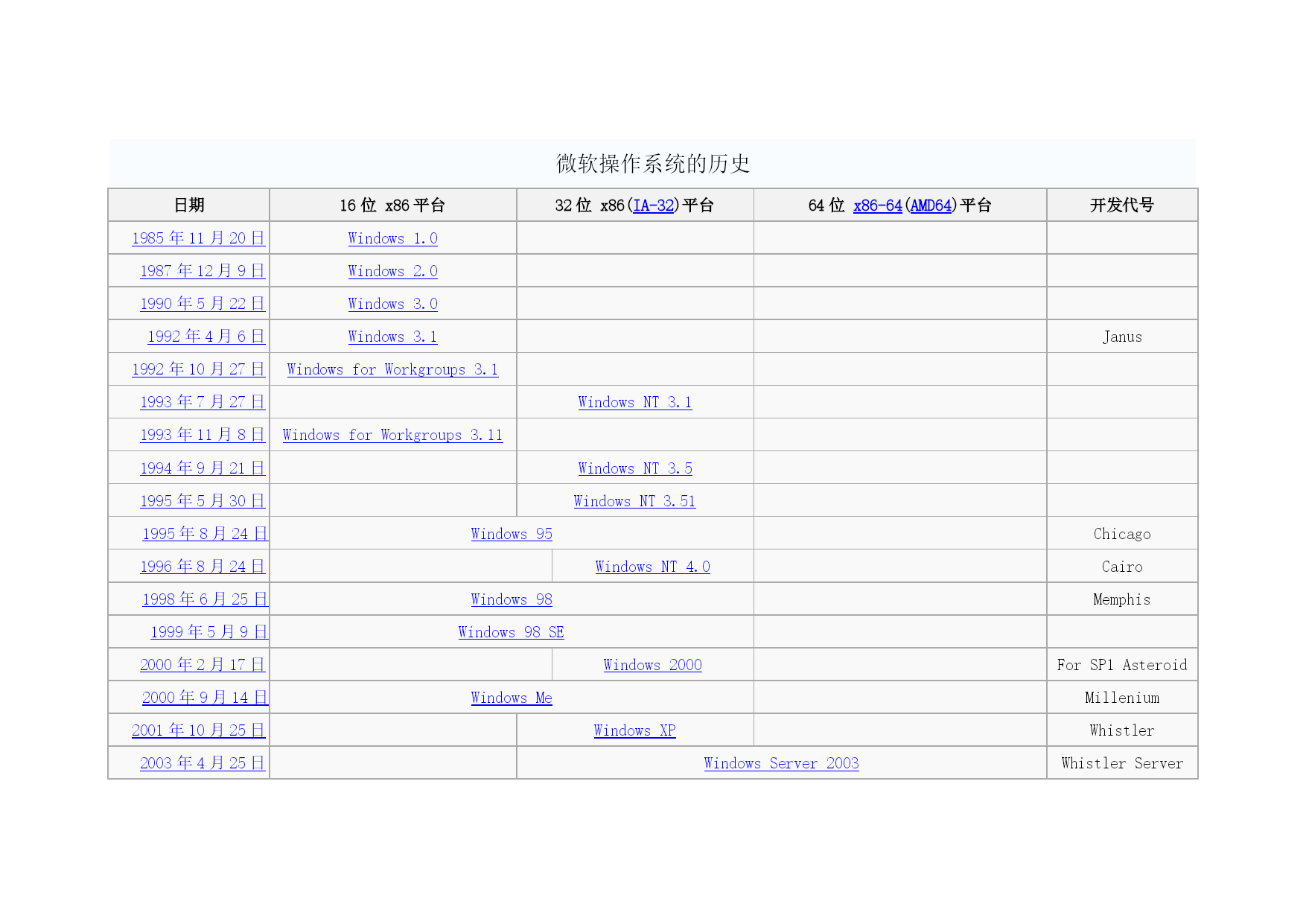Open the 1987年12月9日 date link
Image resolution: width=1306 pixels, height=924 pixels.
[203, 271]
